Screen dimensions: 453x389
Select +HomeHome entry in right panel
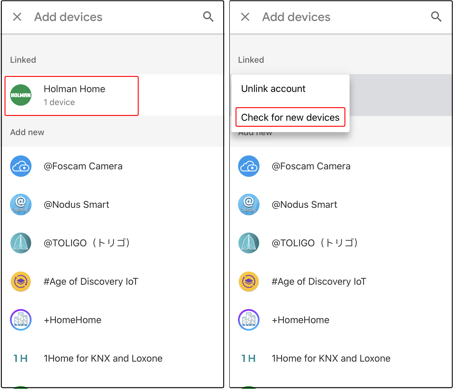point(341,320)
